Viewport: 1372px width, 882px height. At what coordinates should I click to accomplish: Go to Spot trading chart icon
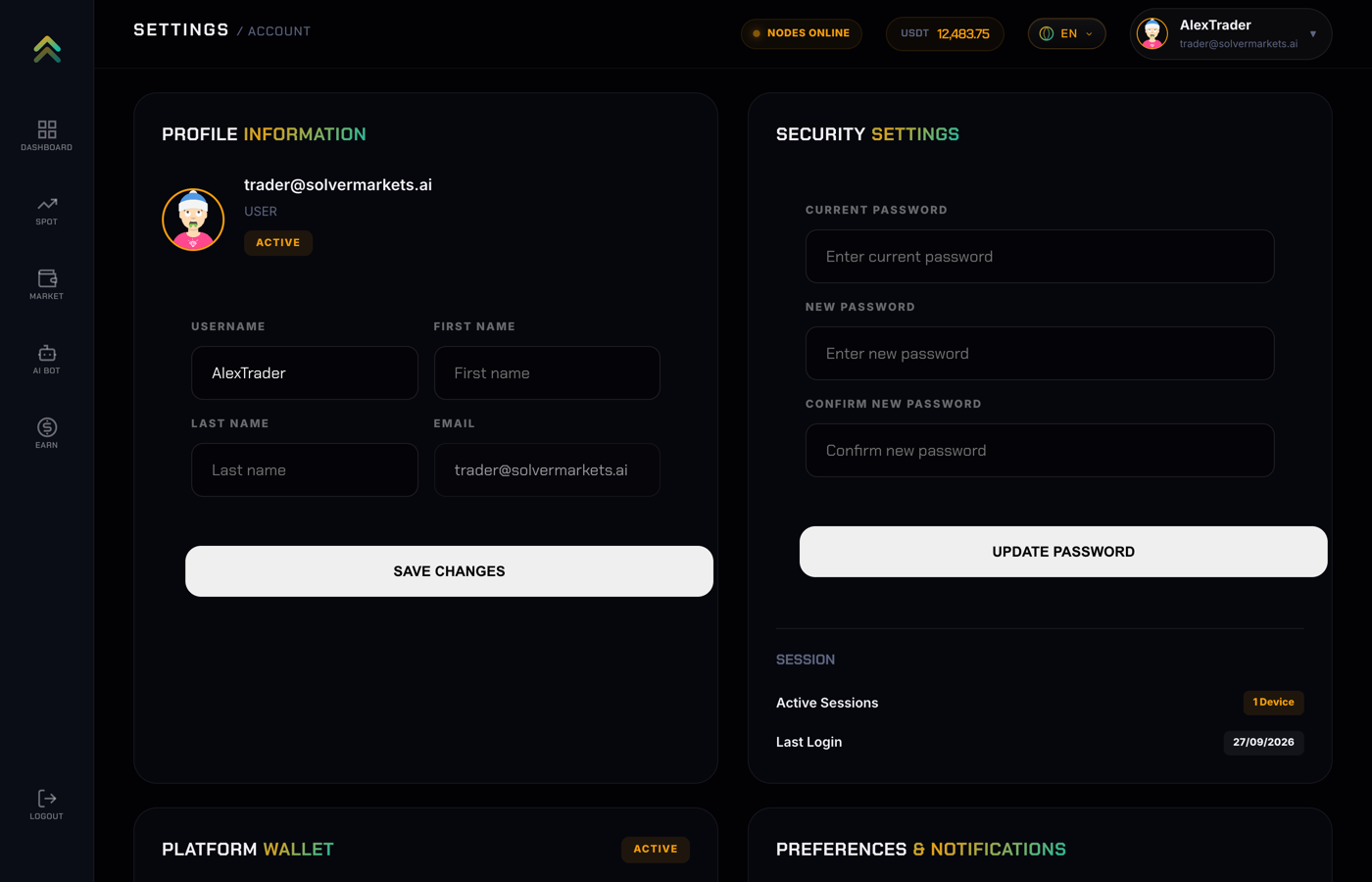47,204
